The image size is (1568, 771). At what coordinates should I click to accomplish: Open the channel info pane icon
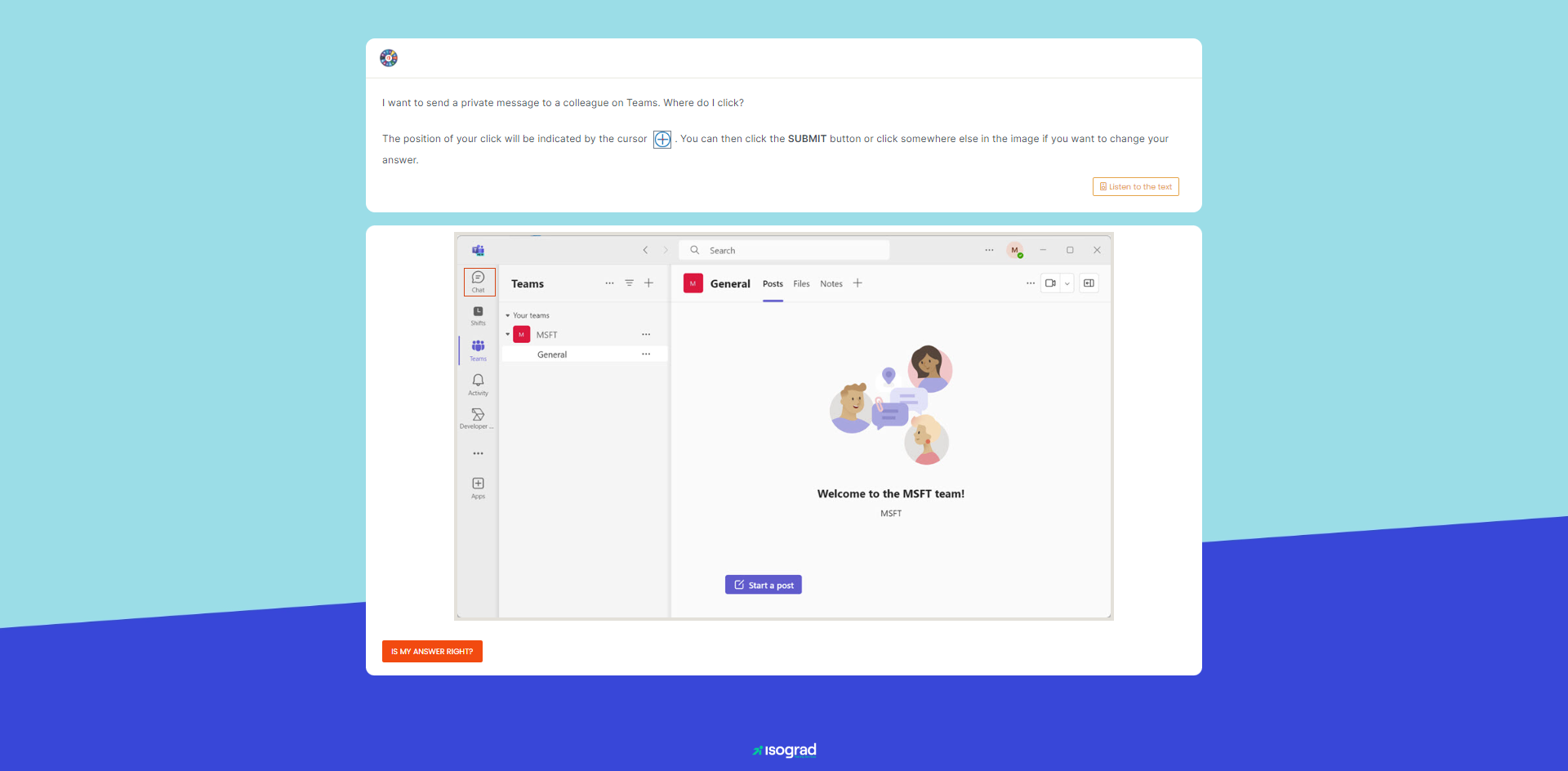coord(1089,283)
